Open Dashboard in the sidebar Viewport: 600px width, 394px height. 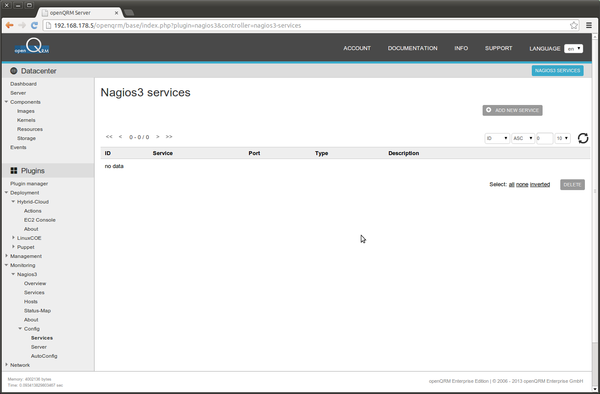point(23,84)
